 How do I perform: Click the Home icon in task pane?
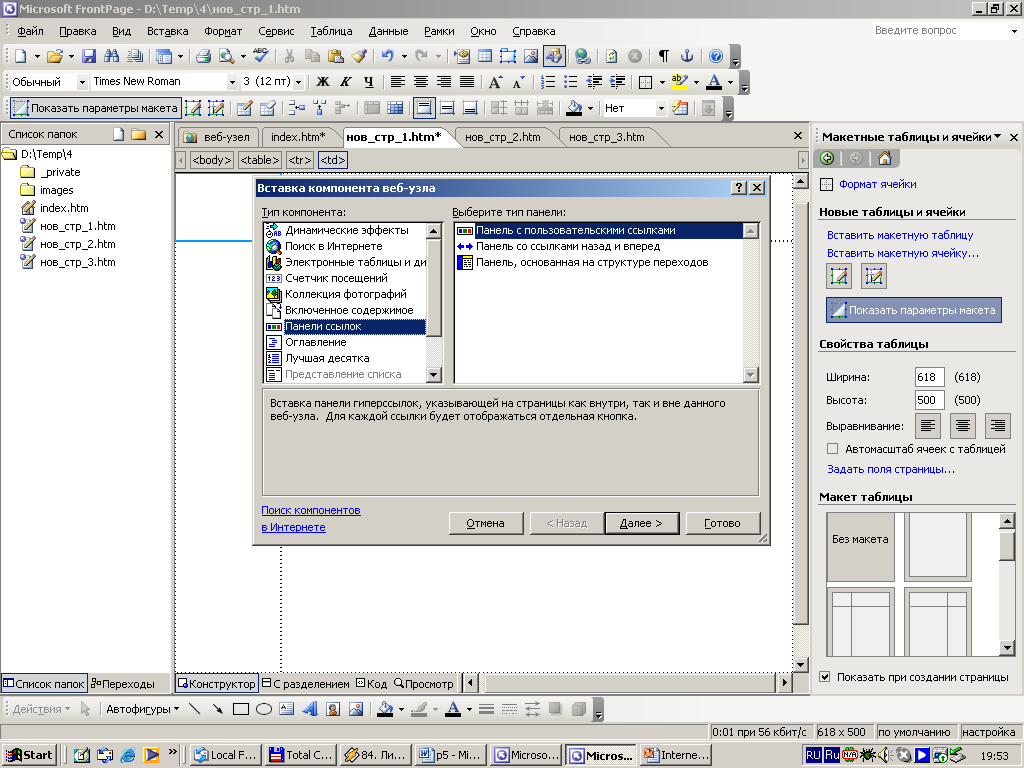pyautogui.click(x=885, y=158)
